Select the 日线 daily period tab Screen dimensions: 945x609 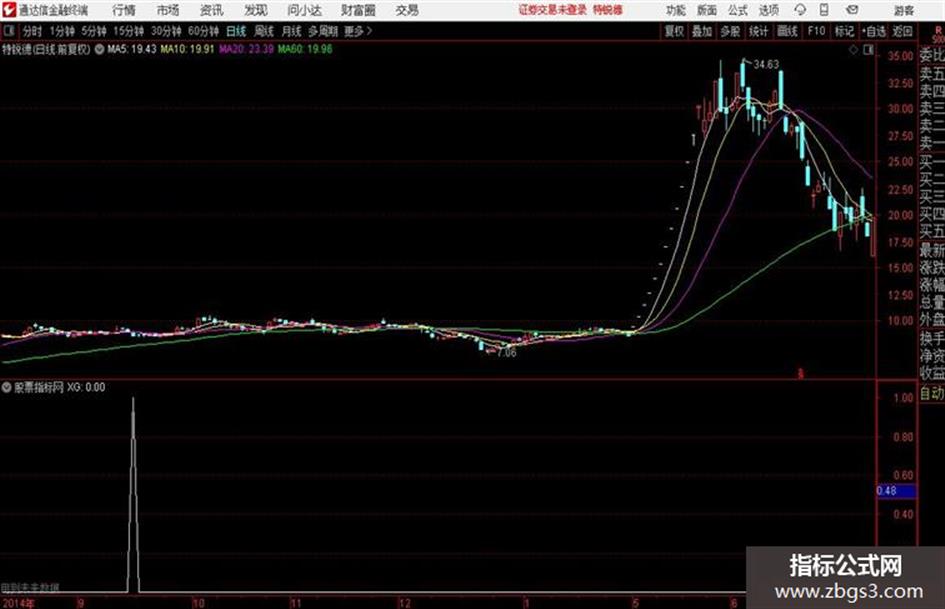coord(236,31)
